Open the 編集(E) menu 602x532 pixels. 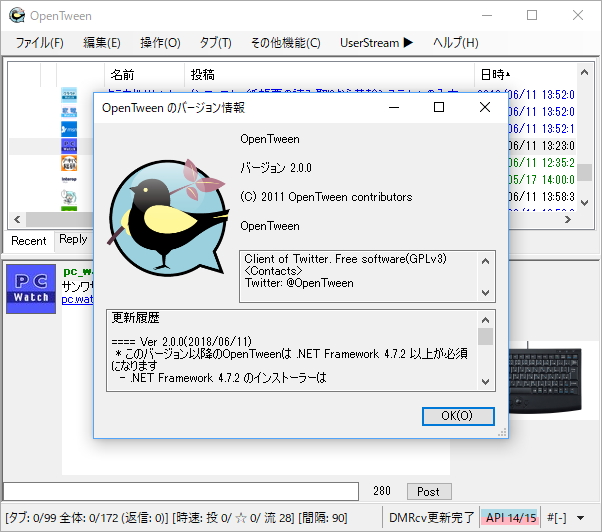[x=102, y=43]
